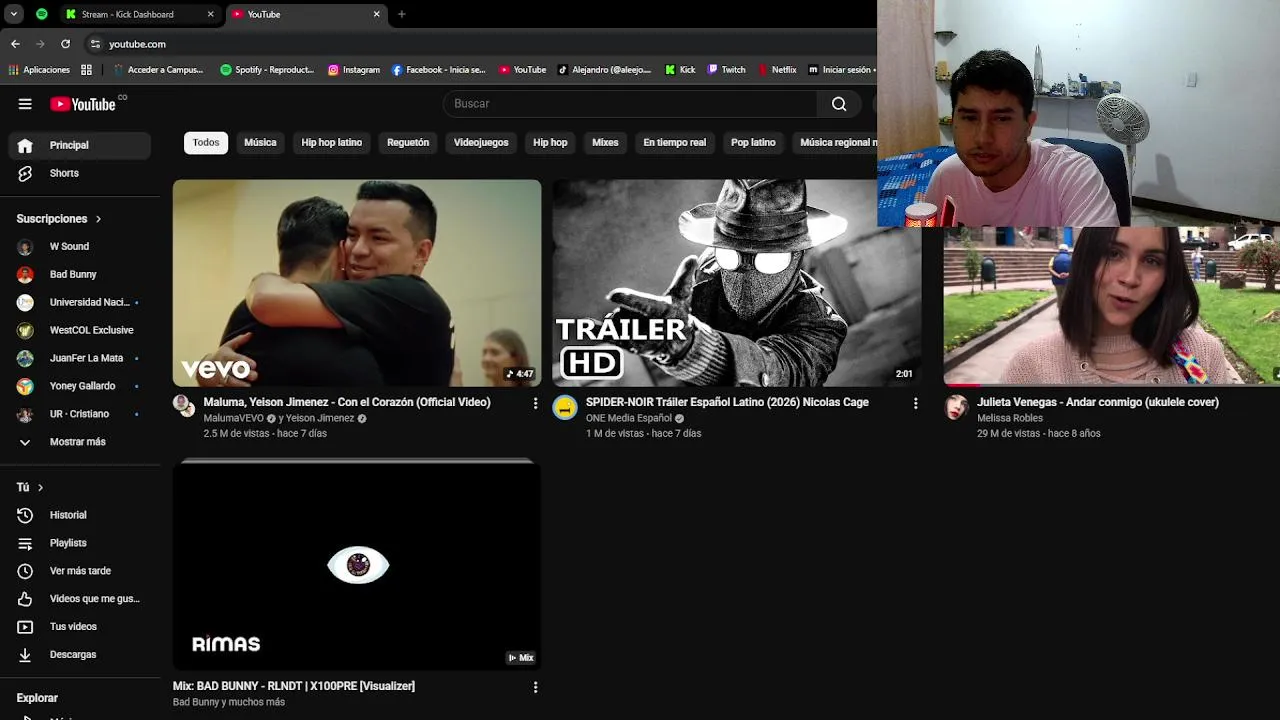Open the YouTube hamburger guide menu

[x=25, y=104]
